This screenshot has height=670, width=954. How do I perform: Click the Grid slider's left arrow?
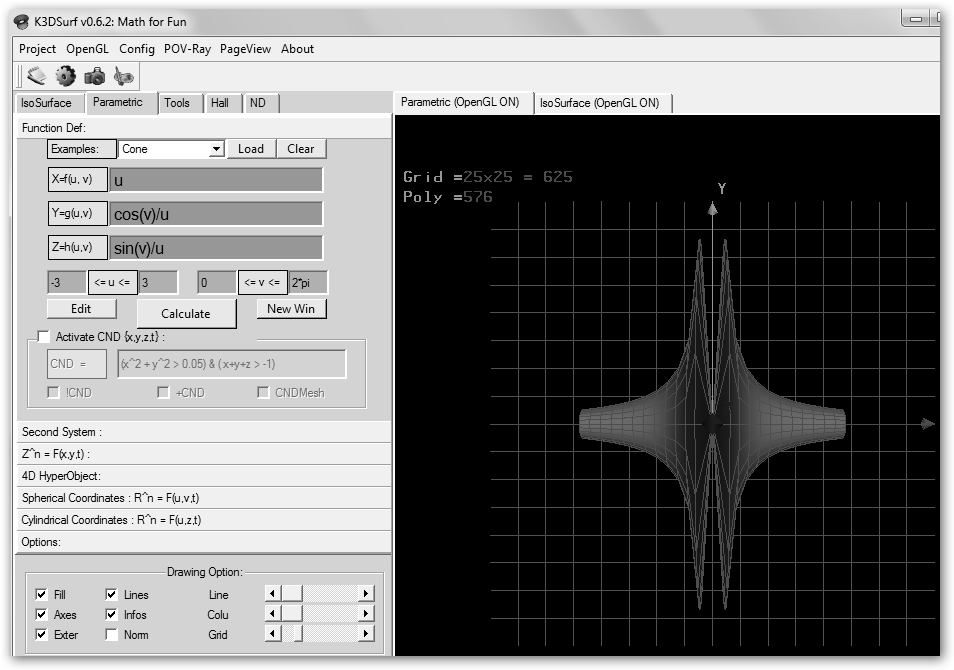(x=272, y=634)
